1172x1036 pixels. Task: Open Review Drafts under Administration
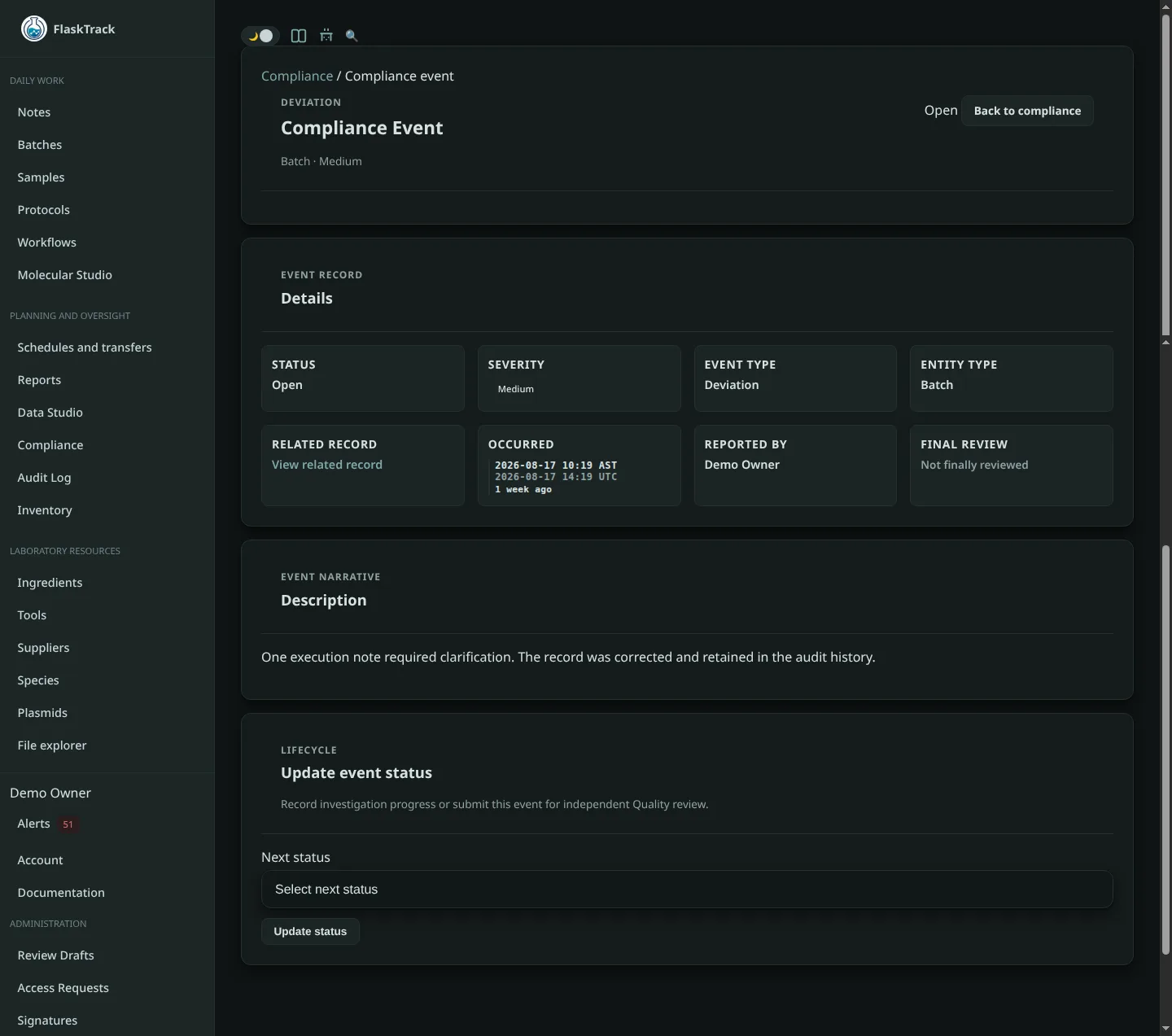tap(55, 955)
